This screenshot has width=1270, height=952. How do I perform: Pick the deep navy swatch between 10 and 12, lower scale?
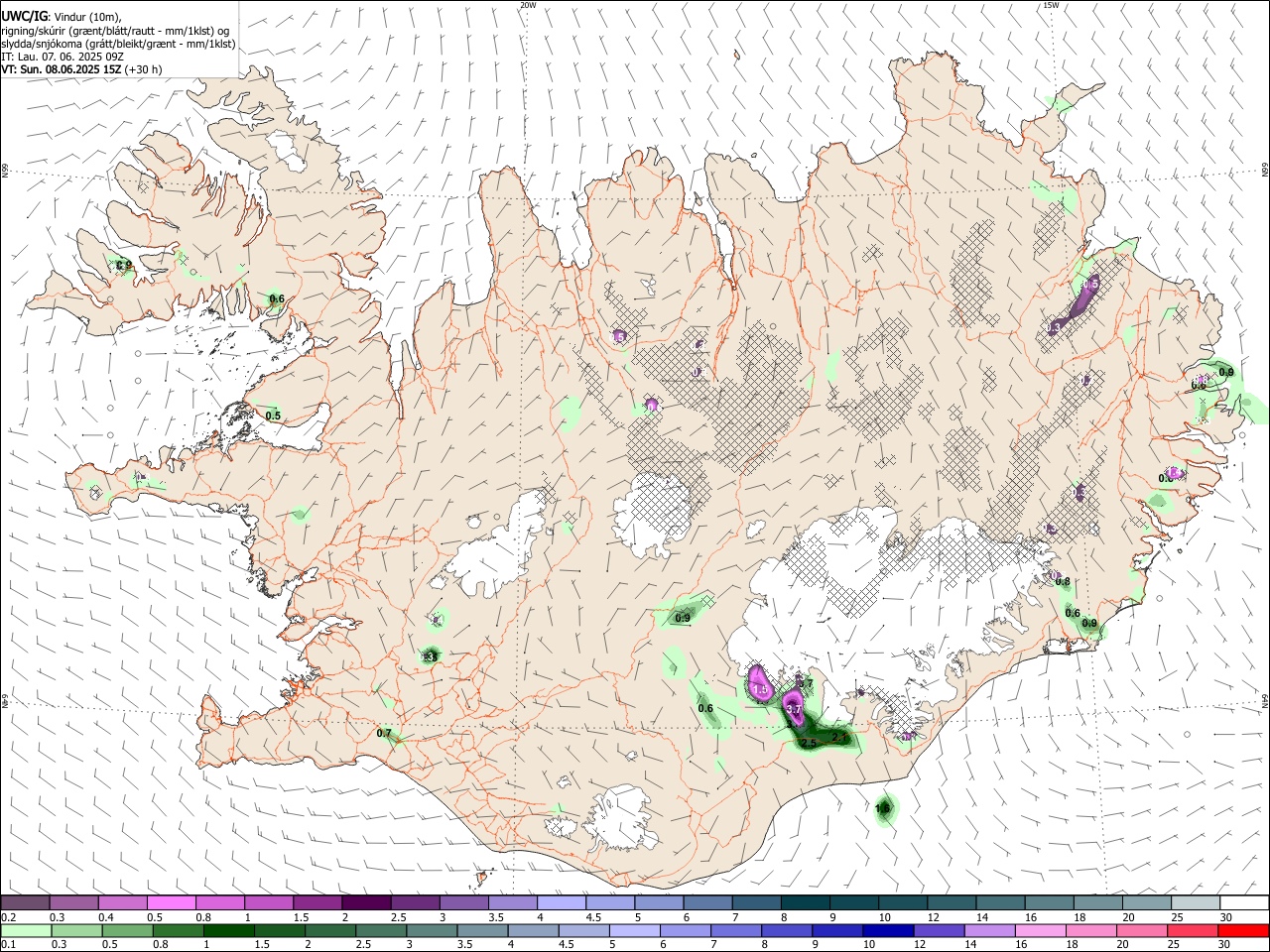889,930
